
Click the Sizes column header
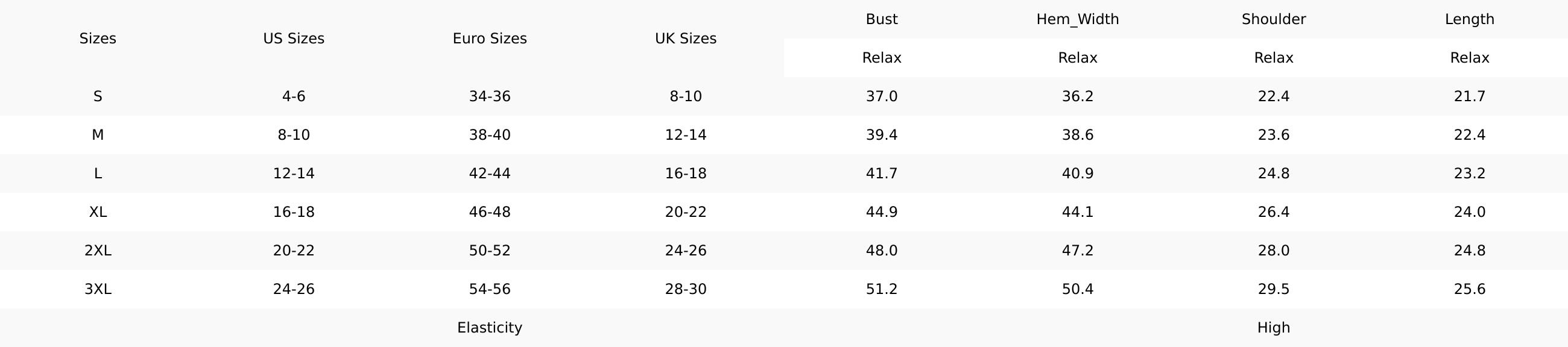pyautogui.click(x=97, y=39)
